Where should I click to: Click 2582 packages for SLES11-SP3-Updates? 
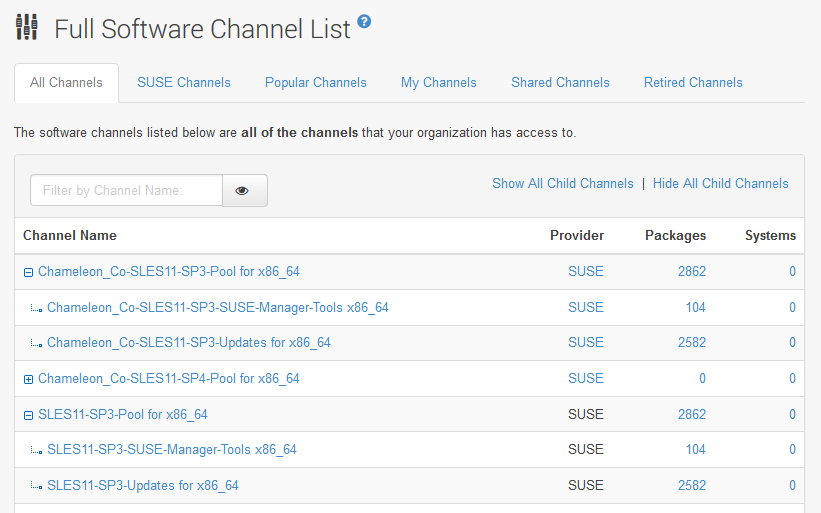(x=692, y=486)
